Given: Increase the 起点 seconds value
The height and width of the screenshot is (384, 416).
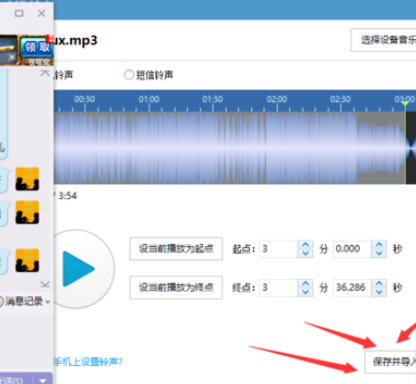Looking at the screenshot, I should (x=379, y=245).
